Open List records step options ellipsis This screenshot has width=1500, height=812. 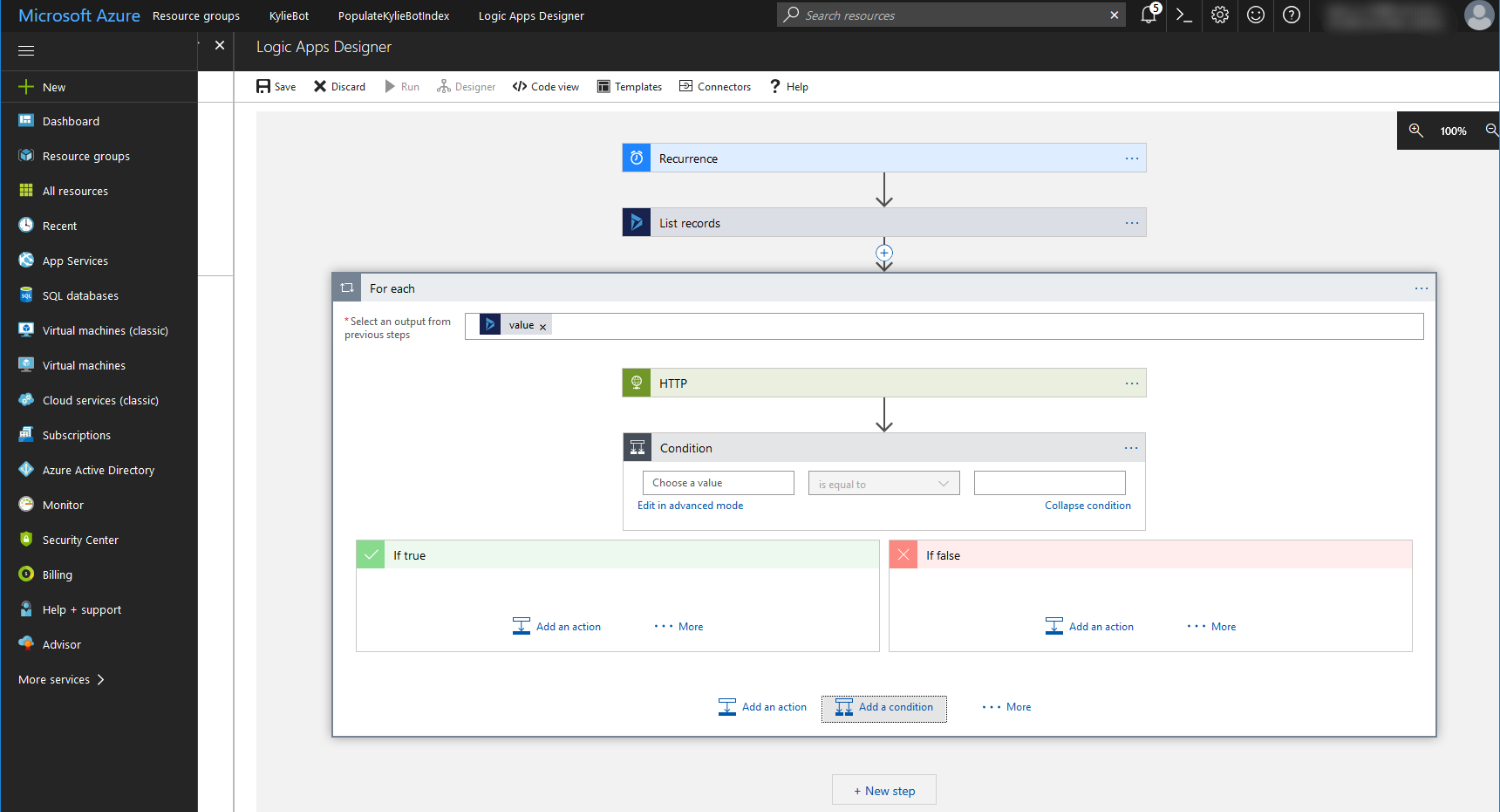point(1132,223)
